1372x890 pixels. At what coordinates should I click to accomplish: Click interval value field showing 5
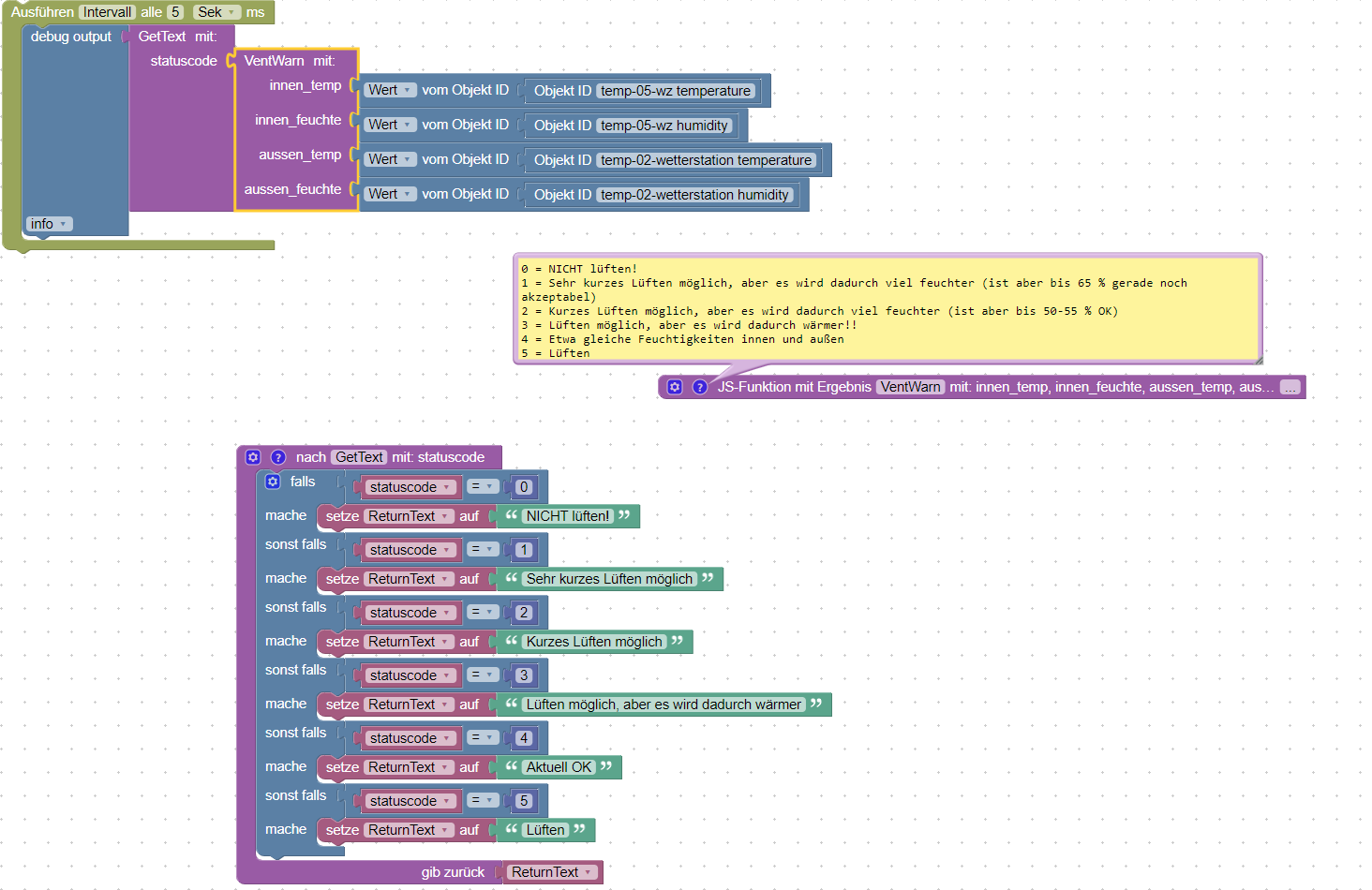pos(175,12)
